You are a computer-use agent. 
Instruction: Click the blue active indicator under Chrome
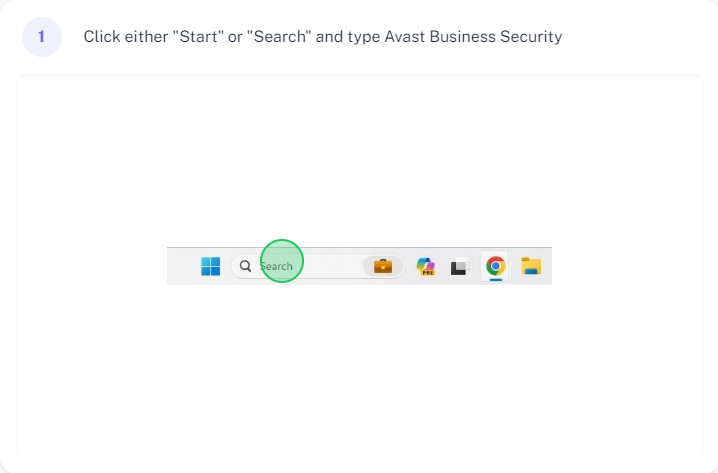(495, 279)
